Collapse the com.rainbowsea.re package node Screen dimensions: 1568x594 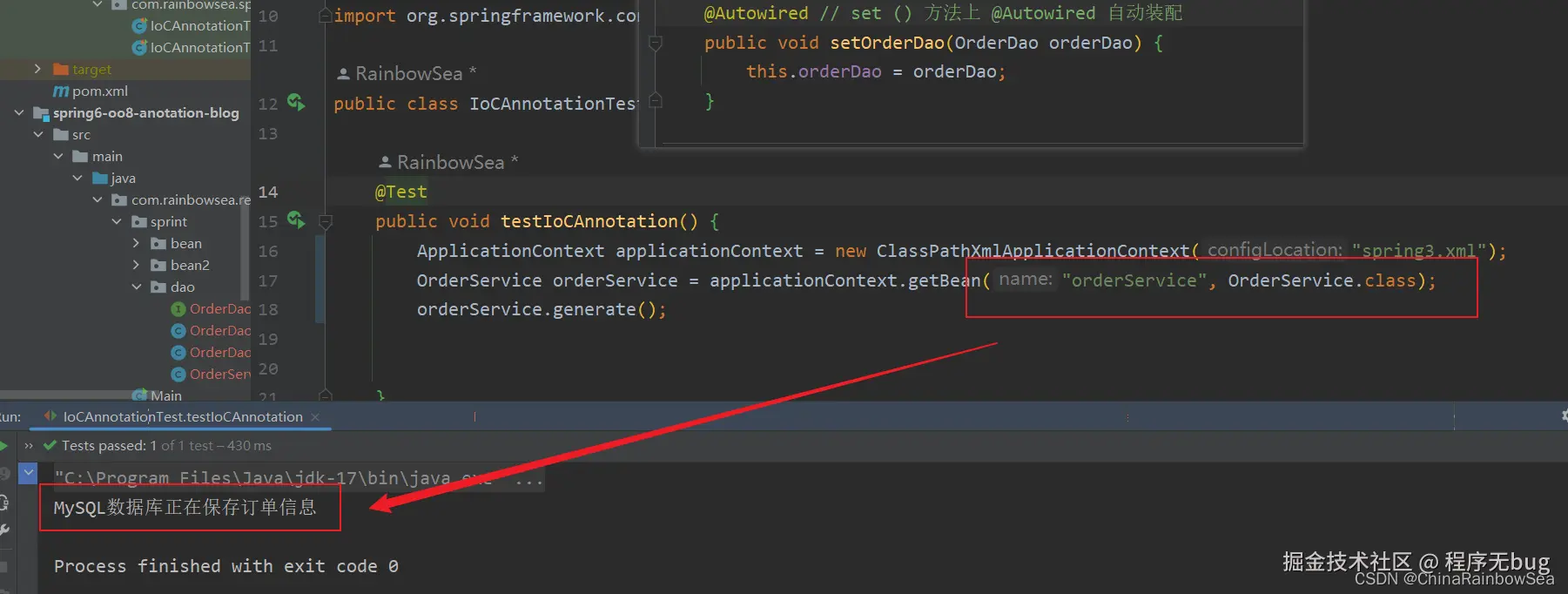point(98,199)
